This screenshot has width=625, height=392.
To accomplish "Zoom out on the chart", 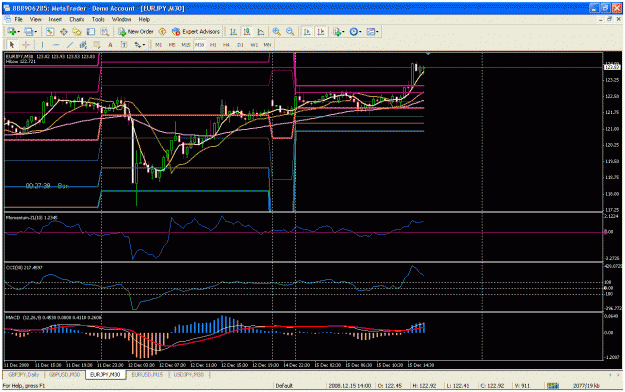I will [x=290, y=32].
